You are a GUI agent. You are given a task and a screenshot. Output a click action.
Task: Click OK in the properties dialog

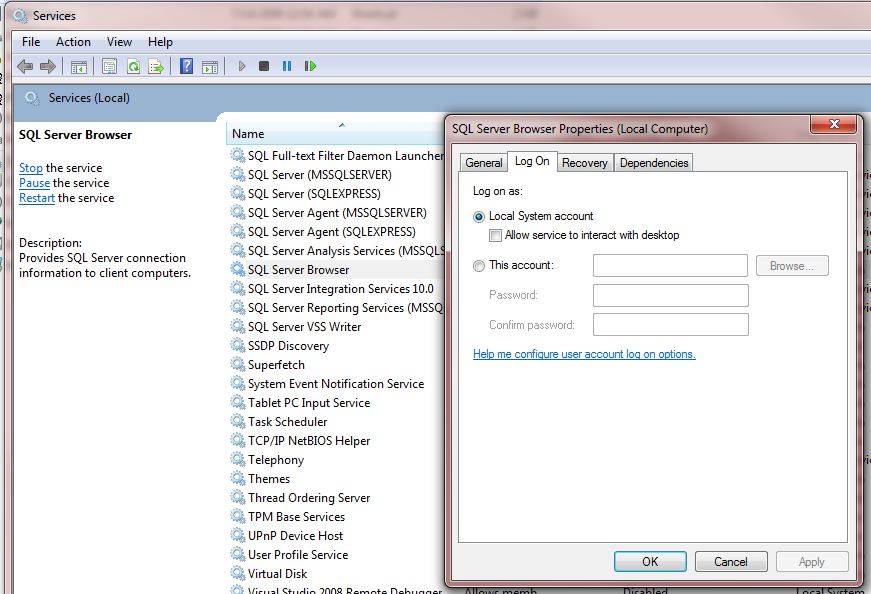[x=650, y=562]
